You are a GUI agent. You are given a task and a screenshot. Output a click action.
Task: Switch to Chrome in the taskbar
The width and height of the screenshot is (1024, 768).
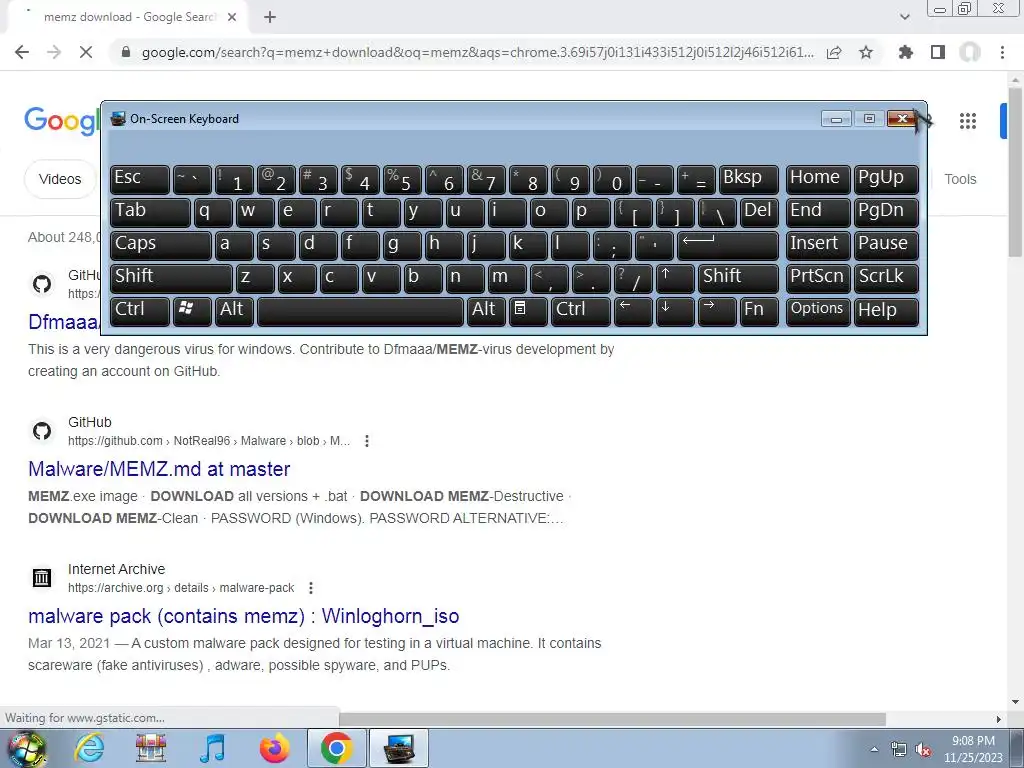pyautogui.click(x=336, y=748)
